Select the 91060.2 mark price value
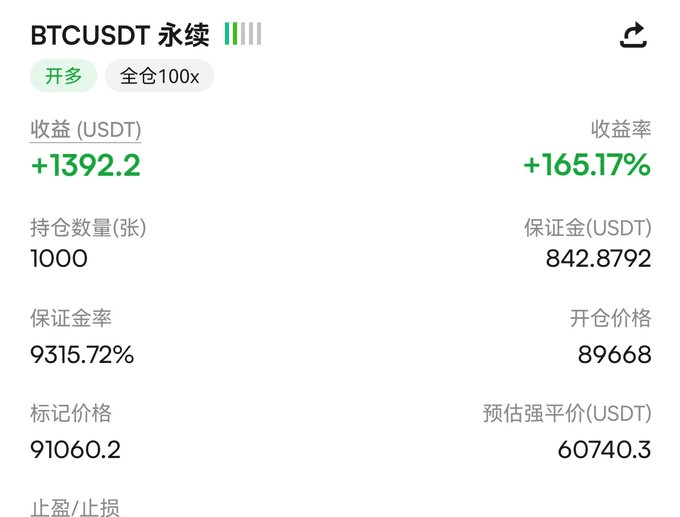 coord(75,450)
